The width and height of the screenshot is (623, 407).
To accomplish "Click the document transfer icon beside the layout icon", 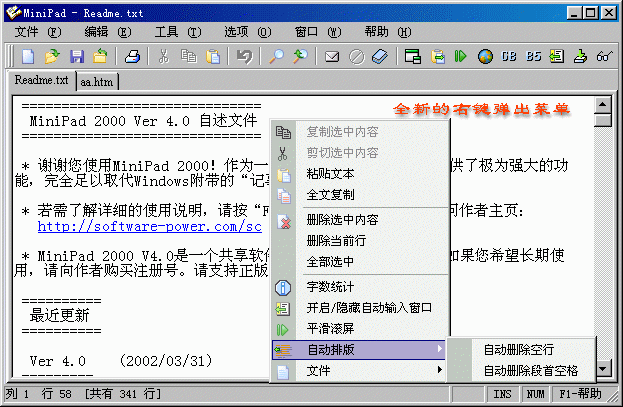I will click(437, 56).
